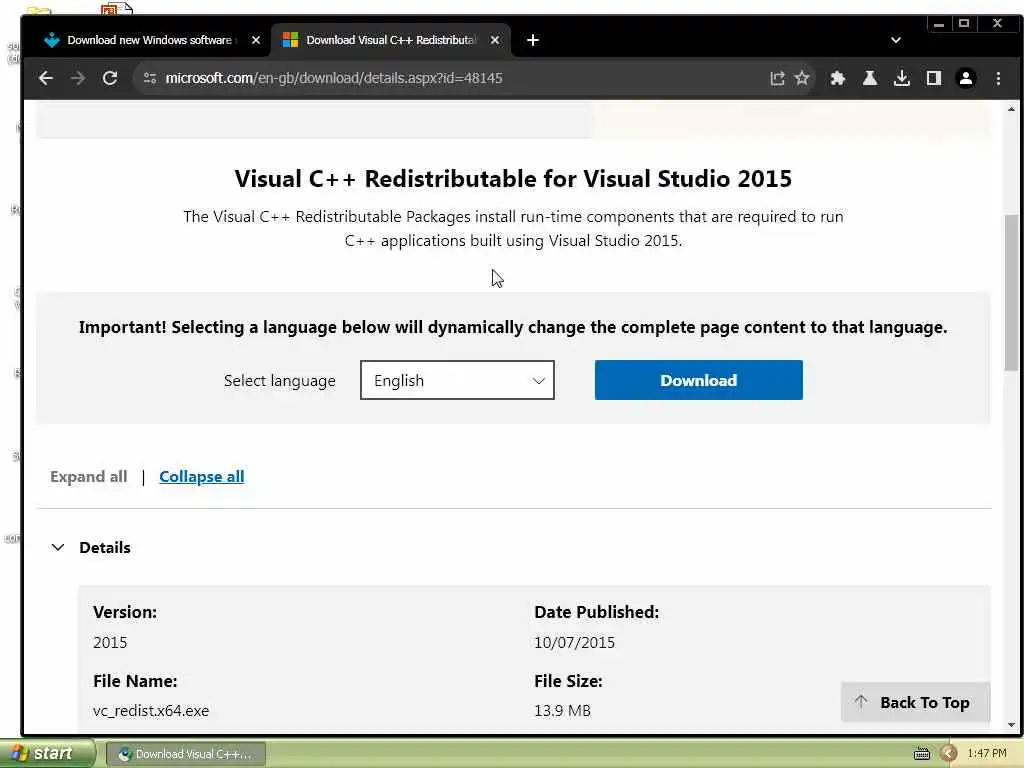Open the Extensions puzzle icon
Image resolution: width=1024 pixels, height=768 pixels.
coord(837,78)
